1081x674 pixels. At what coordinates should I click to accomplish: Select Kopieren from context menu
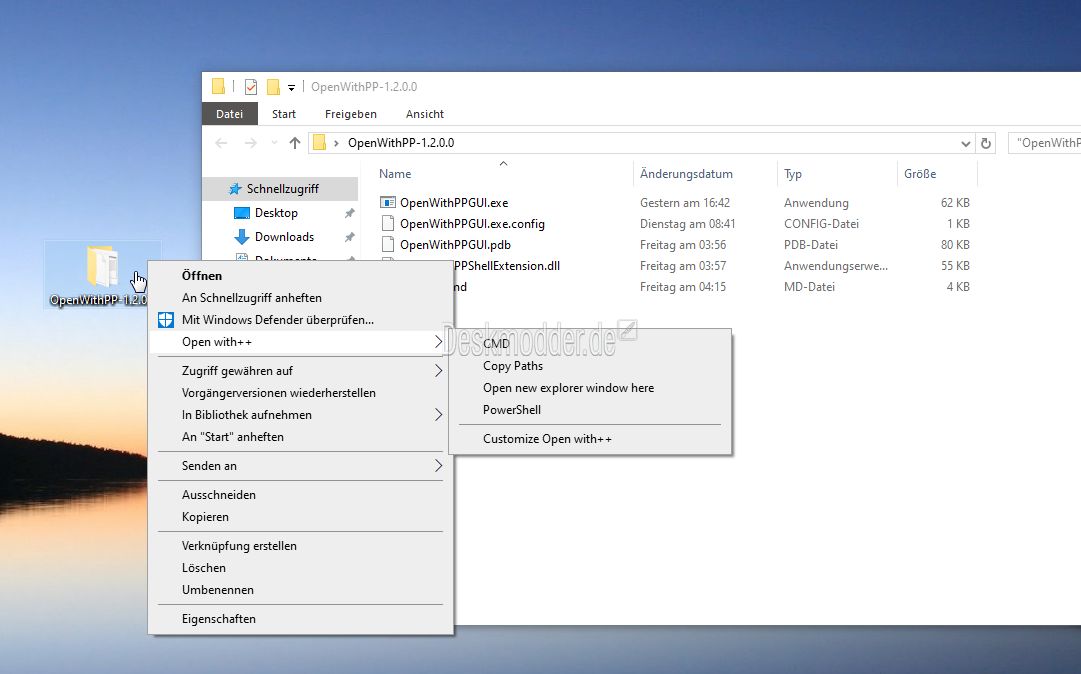[301, 517]
